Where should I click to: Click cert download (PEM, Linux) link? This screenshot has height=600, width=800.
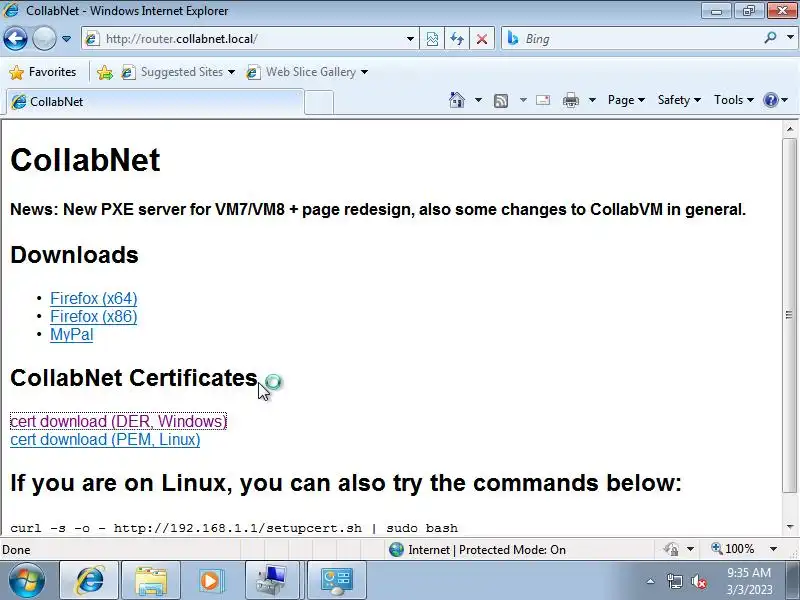coord(105,440)
